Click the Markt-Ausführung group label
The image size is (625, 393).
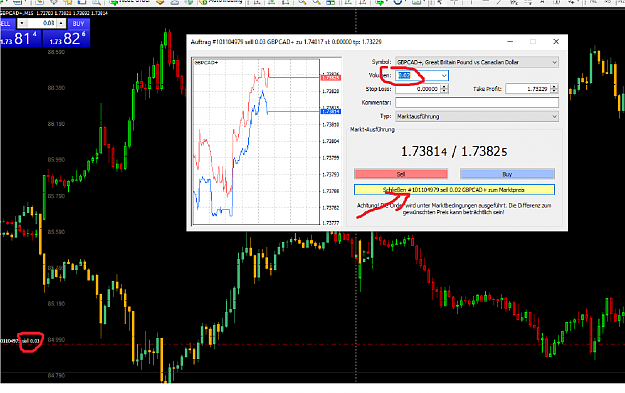[372, 130]
